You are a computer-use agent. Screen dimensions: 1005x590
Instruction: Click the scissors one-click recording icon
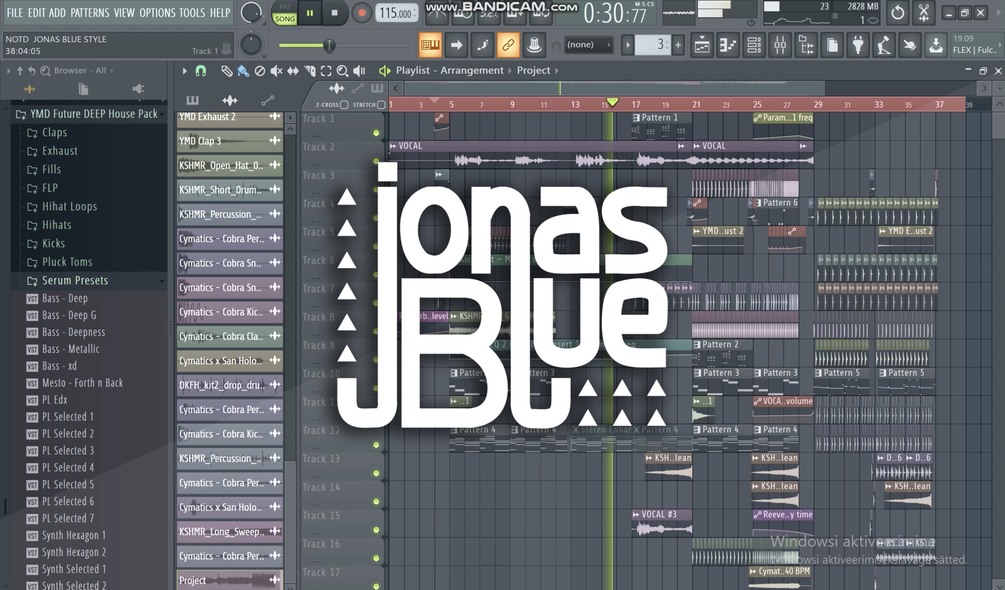pos(924,12)
